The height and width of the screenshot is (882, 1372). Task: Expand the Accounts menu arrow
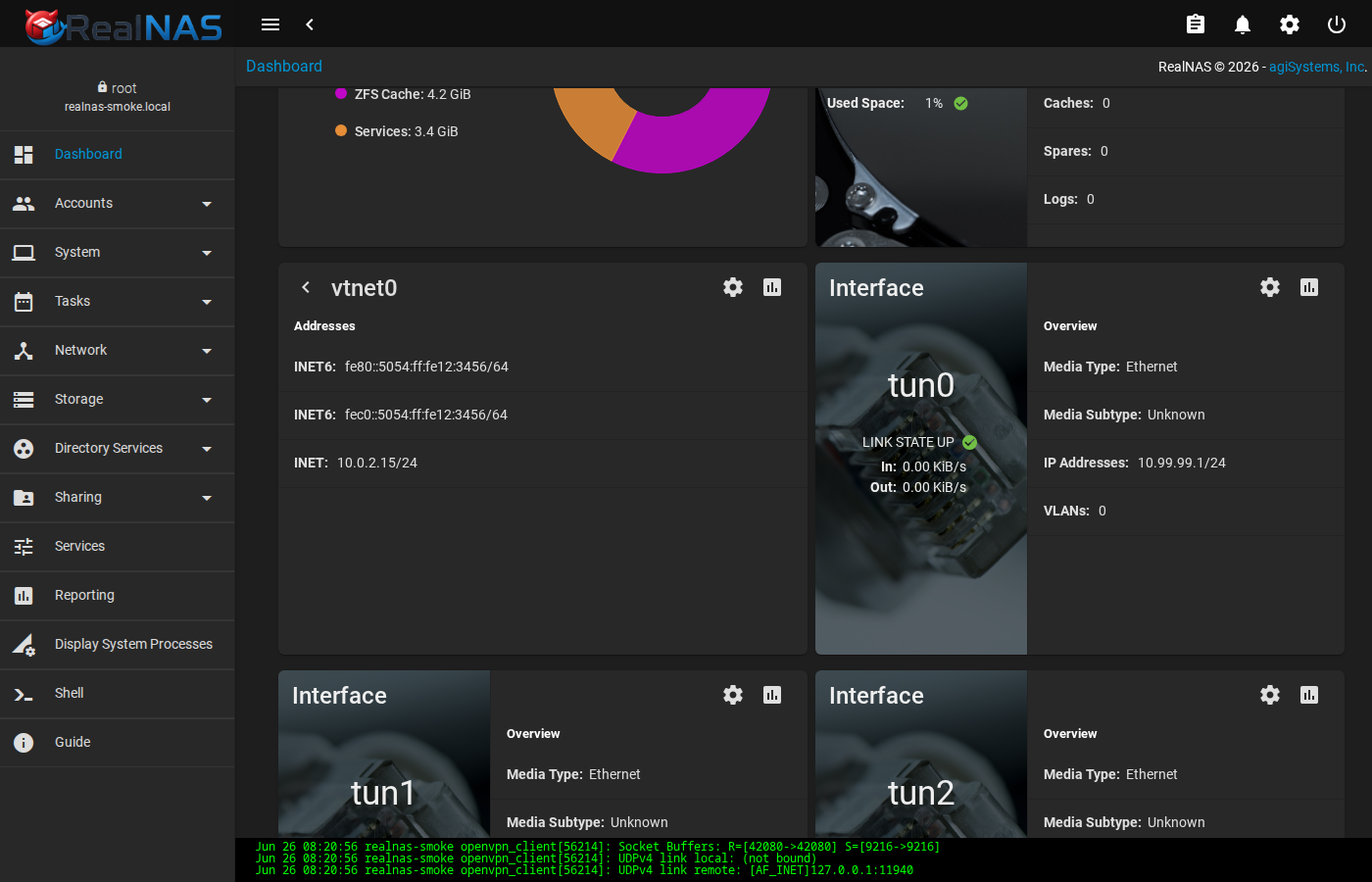(207, 204)
